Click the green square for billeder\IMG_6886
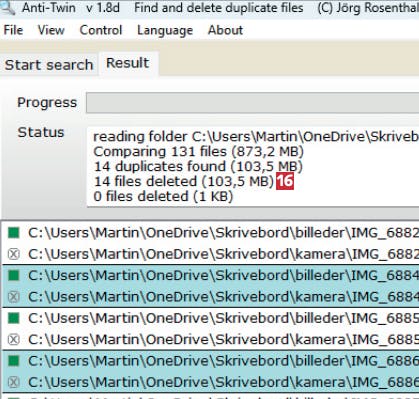The width and height of the screenshot is (419, 399). [14, 361]
